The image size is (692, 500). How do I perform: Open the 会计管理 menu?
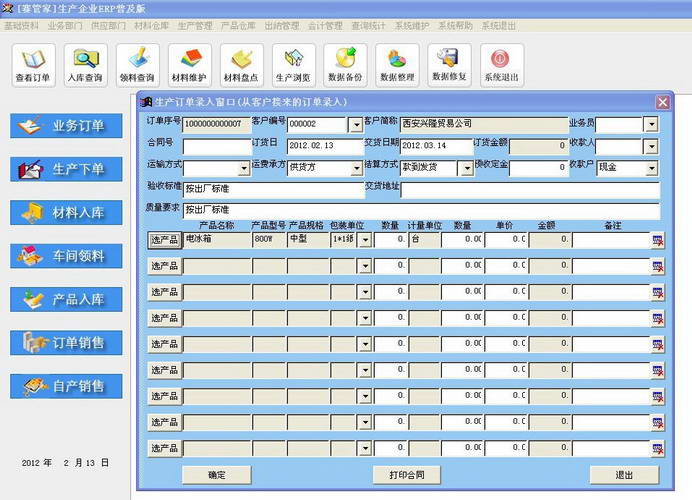325,26
